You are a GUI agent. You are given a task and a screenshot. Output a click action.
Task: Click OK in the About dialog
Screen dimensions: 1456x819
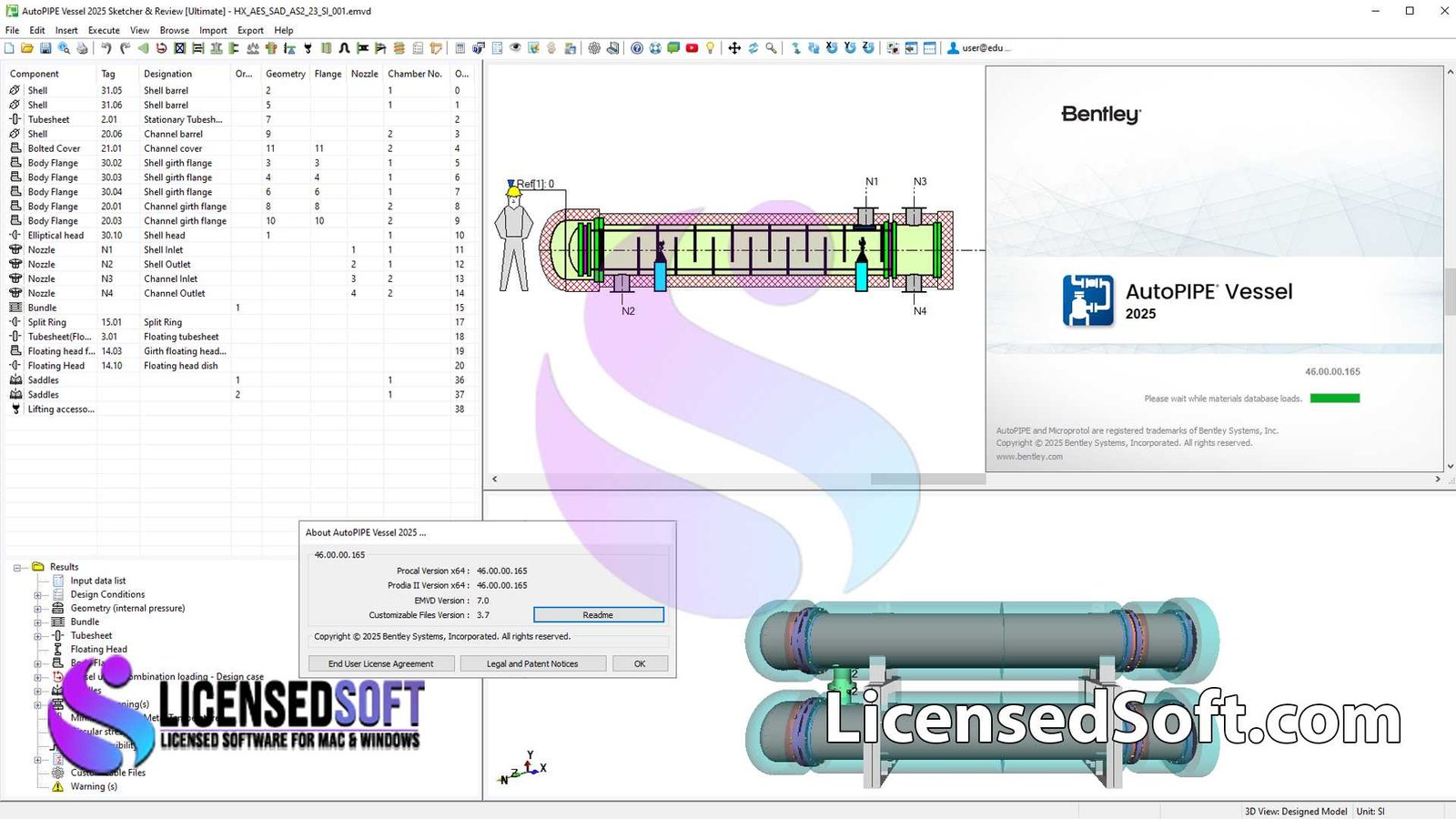[x=640, y=664]
